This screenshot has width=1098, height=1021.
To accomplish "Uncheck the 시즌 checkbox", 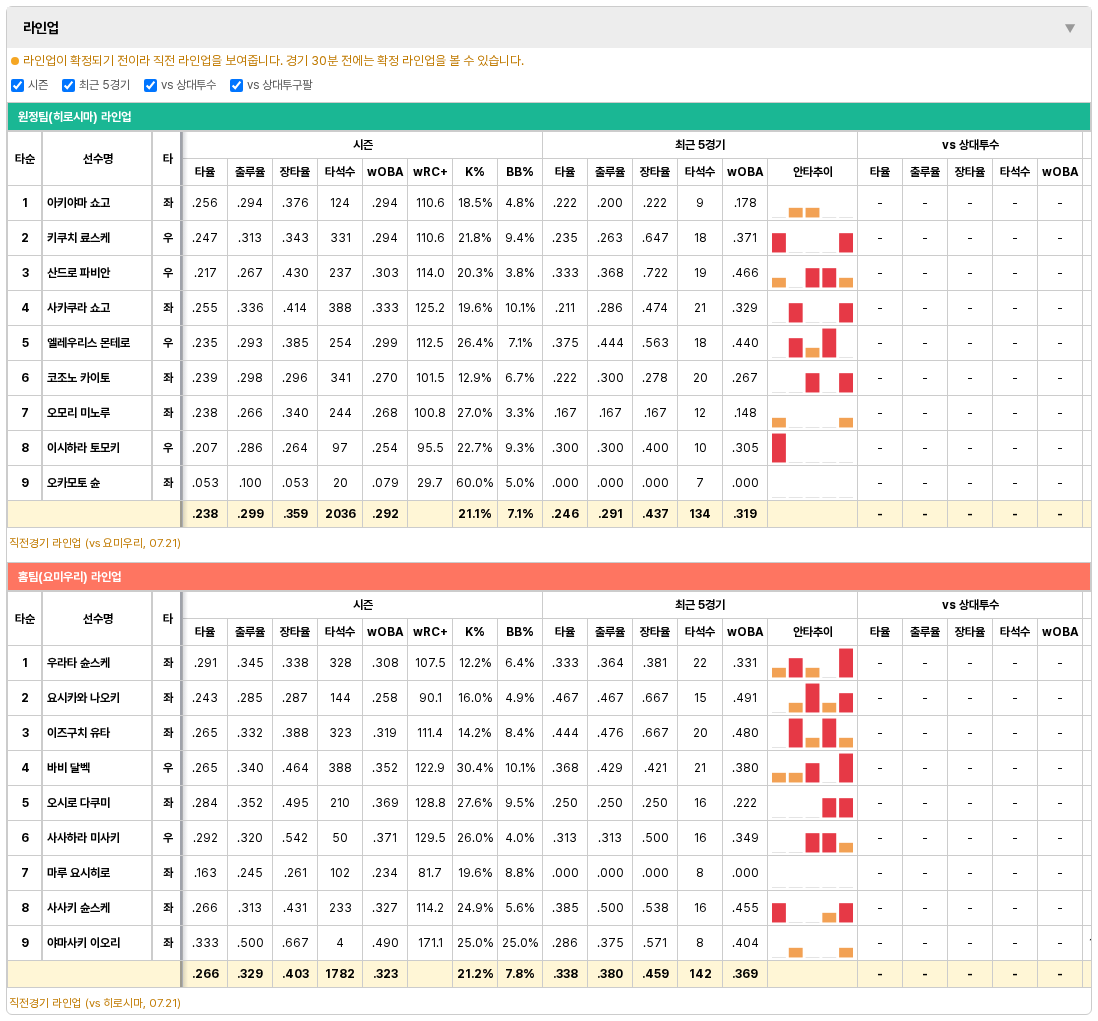I will click(18, 85).
